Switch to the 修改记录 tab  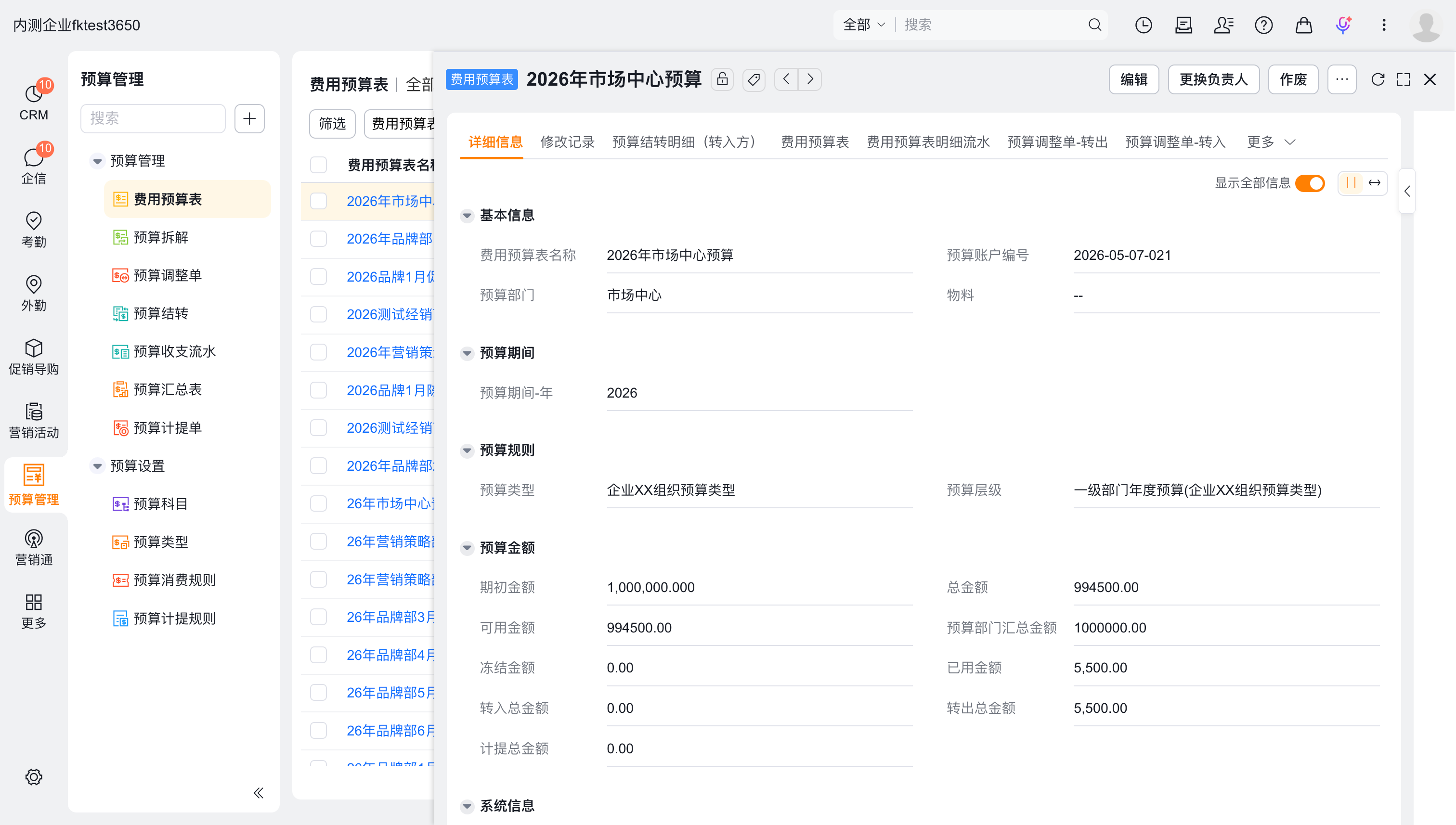[x=567, y=142]
